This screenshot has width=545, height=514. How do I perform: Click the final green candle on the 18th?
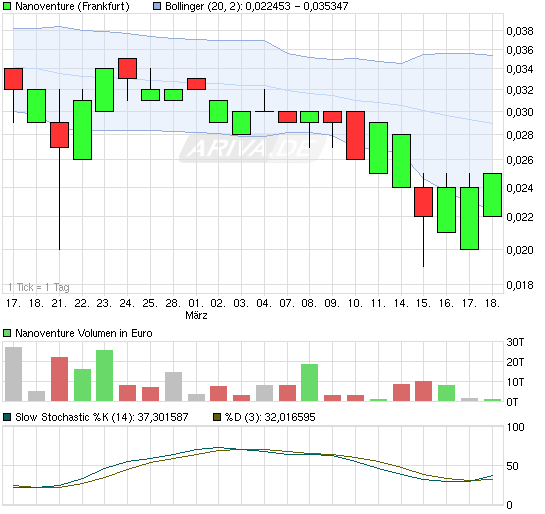coord(493,195)
